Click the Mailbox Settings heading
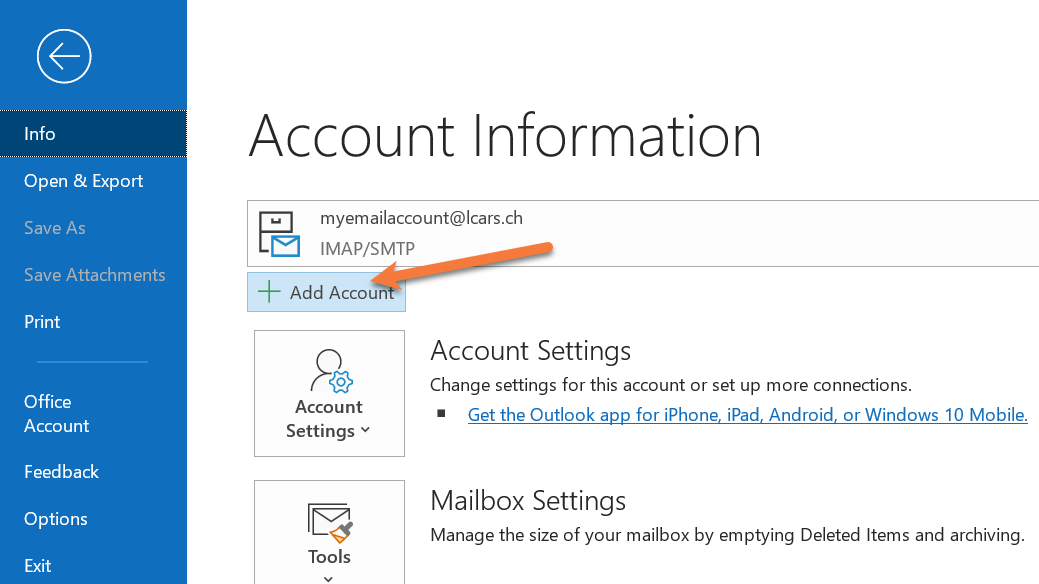 528,500
